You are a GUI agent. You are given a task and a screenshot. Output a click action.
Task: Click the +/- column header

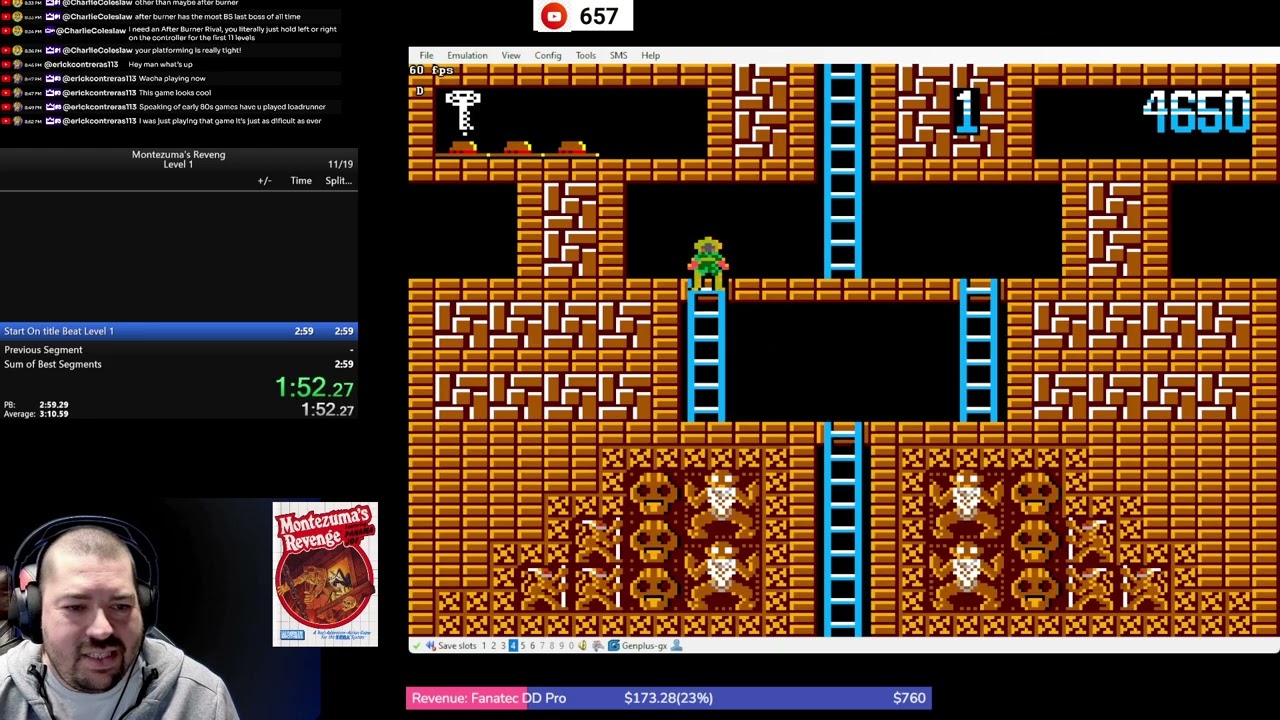264,181
